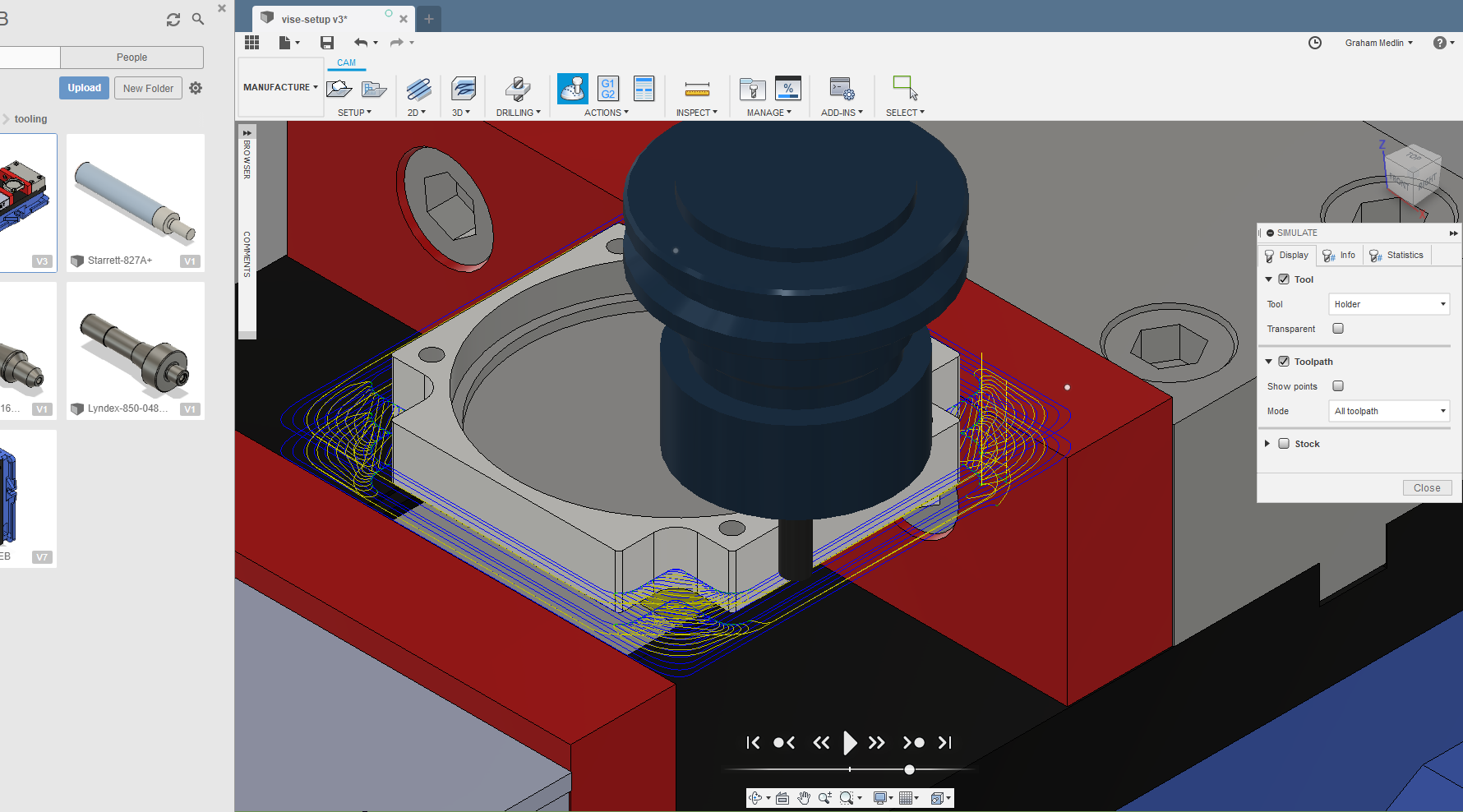The height and width of the screenshot is (812, 1463).
Task: Open Display Settings dropdown
Action: 883,798
